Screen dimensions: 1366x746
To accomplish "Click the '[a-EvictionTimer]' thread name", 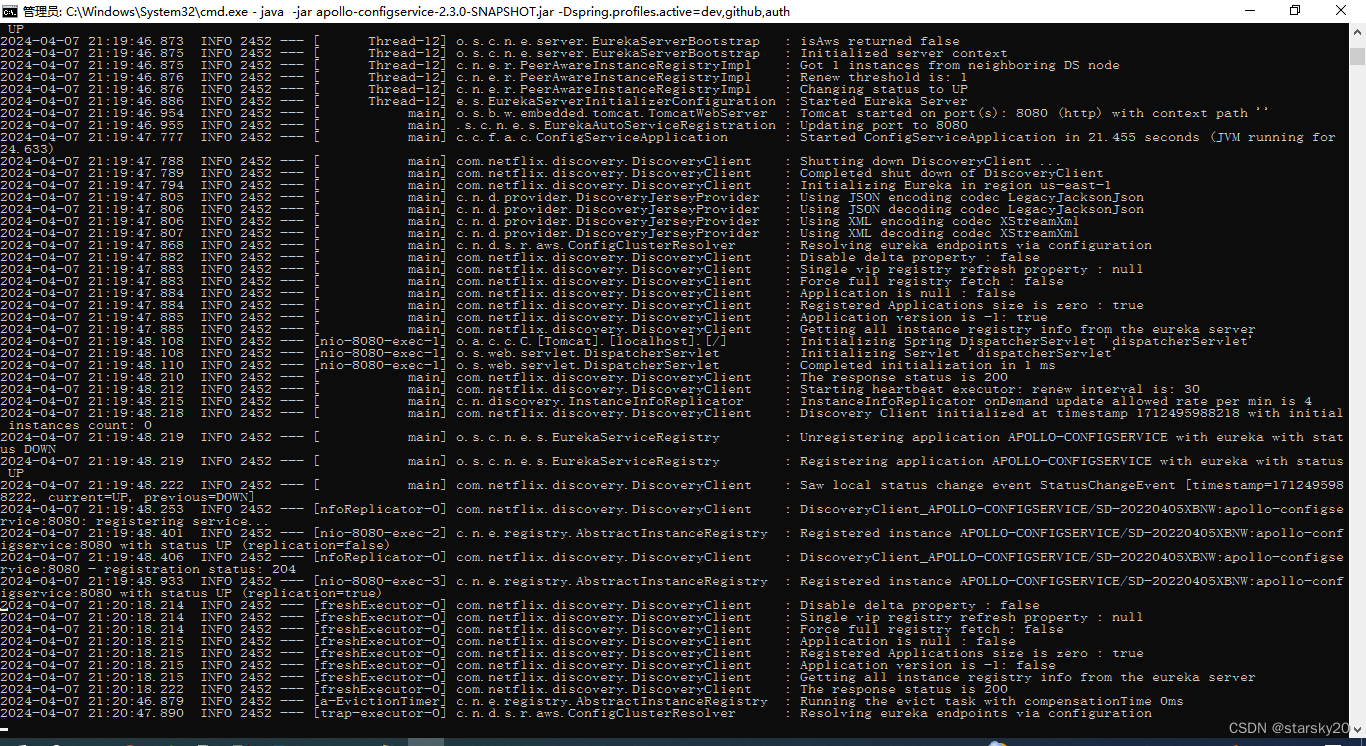I will pos(380,701).
